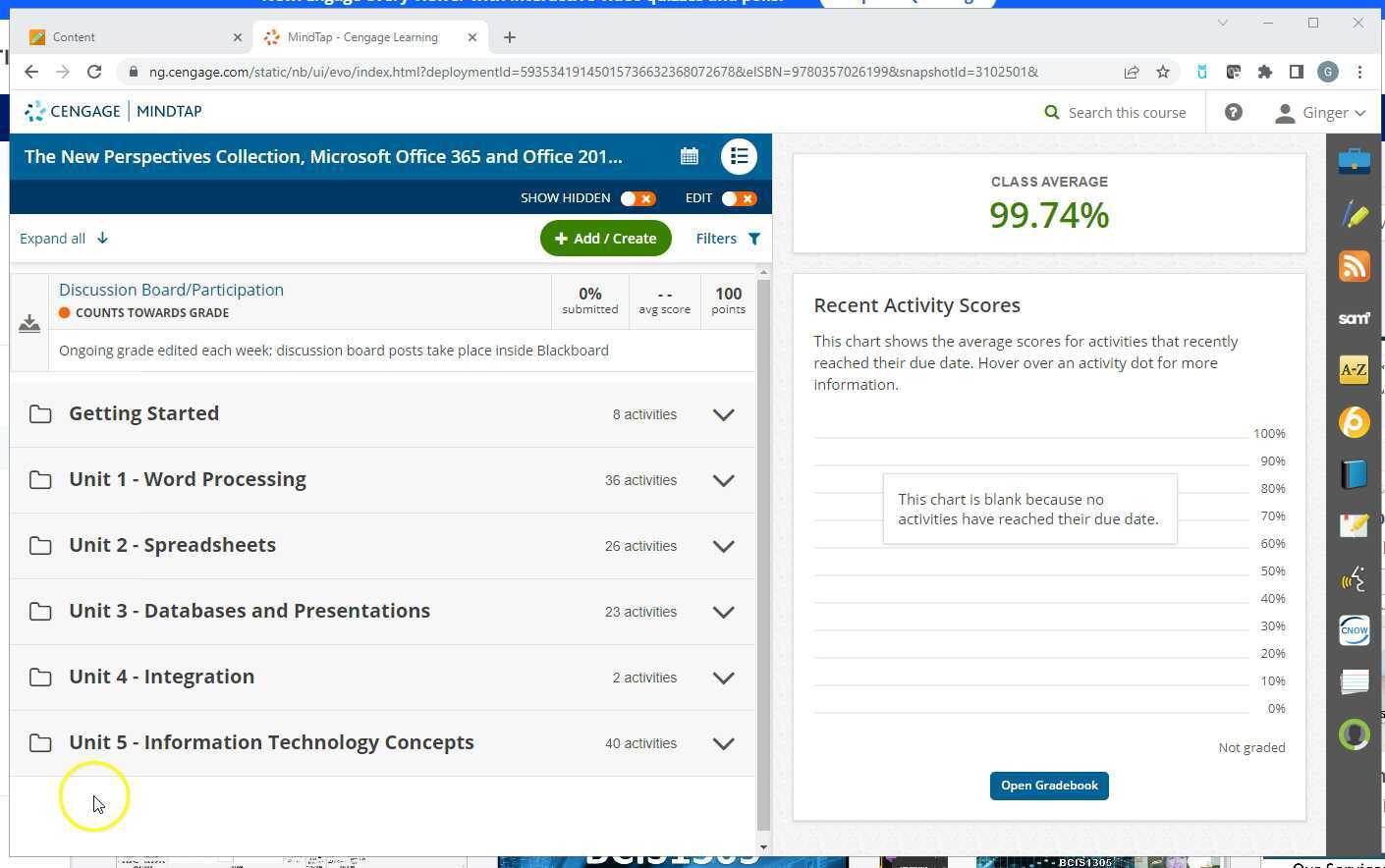This screenshot has width=1385, height=868.
Task: Open Discussion Board/Participation link
Action: tap(171, 290)
